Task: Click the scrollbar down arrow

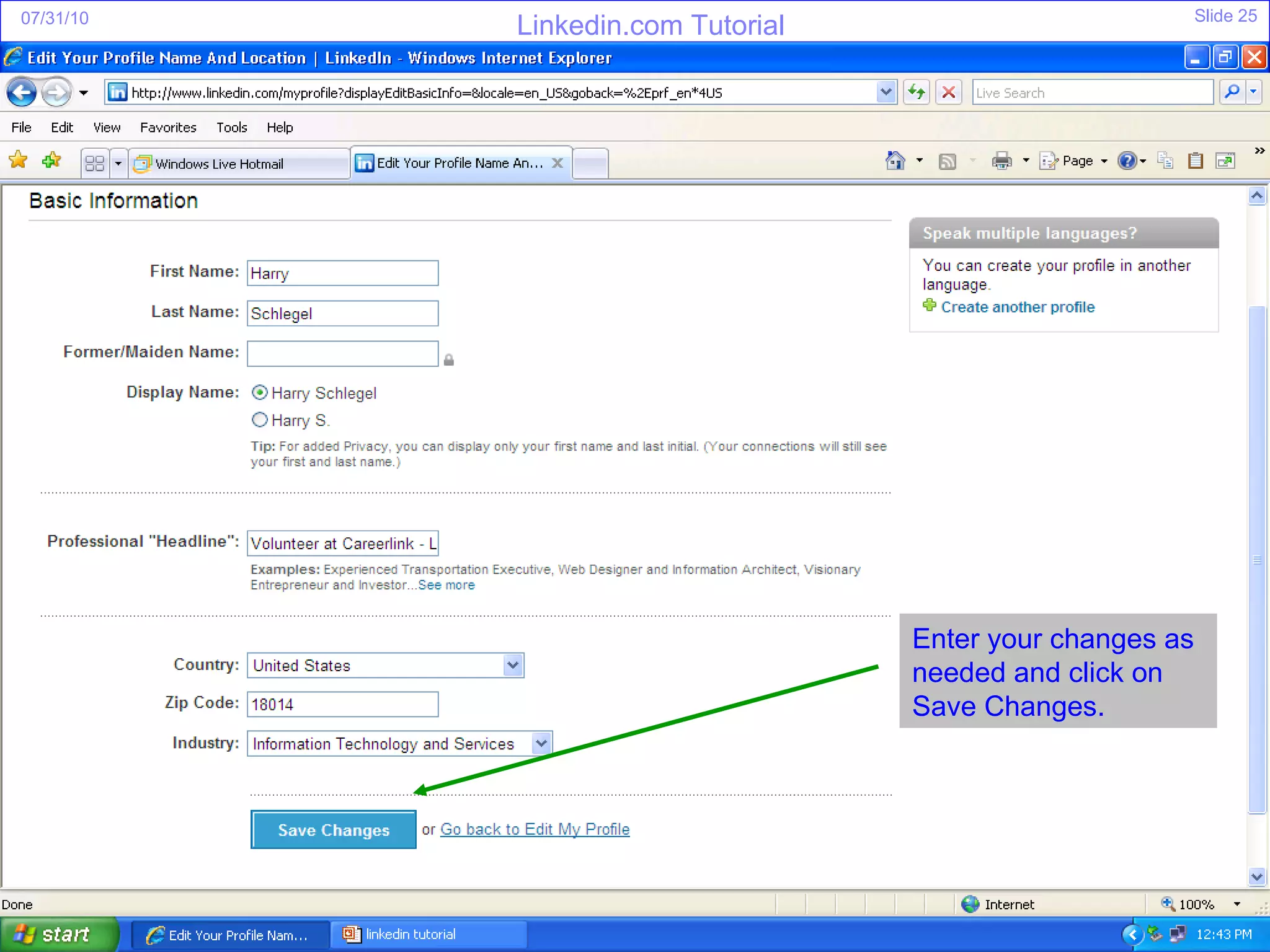Action: click(x=1257, y=877)
